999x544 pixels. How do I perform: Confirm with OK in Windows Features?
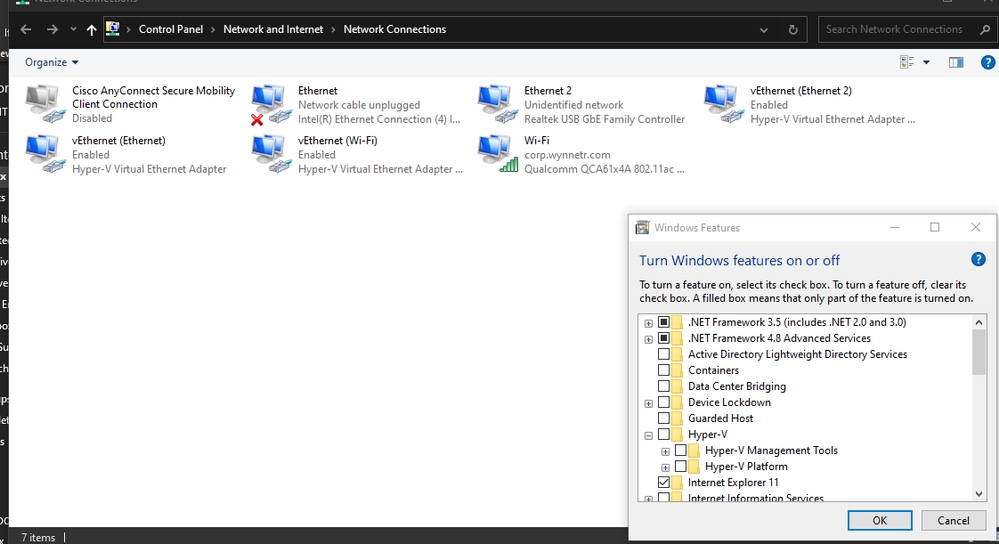point(880,520)
